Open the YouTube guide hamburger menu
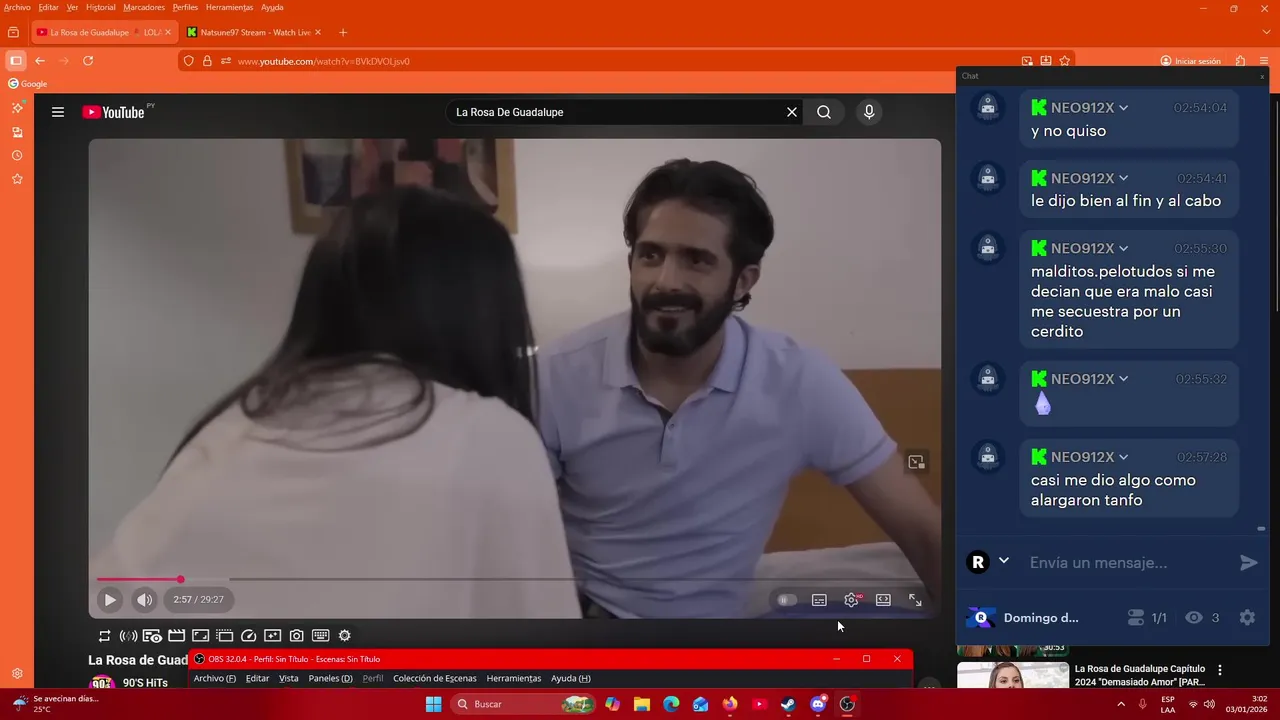Screen dimensions: 1280x720 tap(58, 112)
